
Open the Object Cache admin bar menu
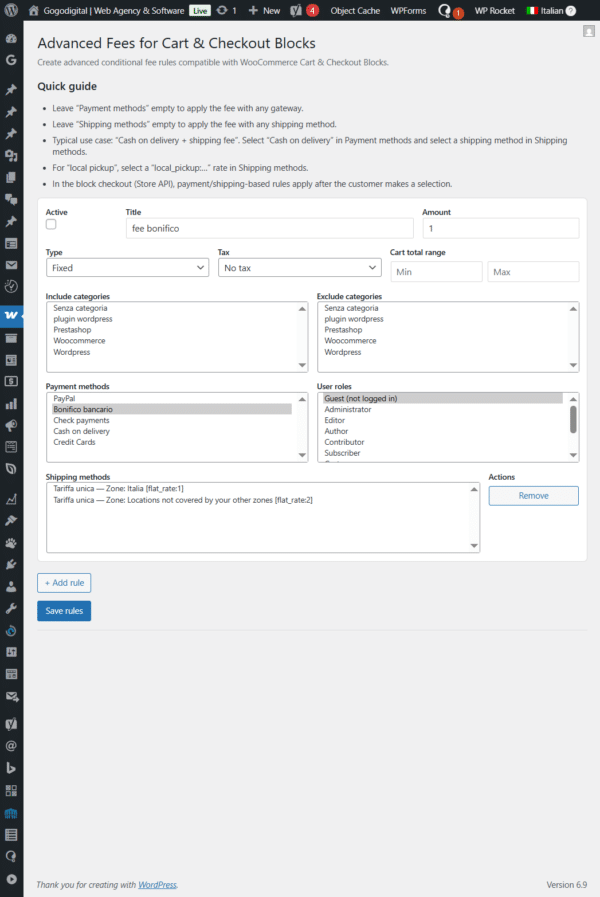(355, 10)
